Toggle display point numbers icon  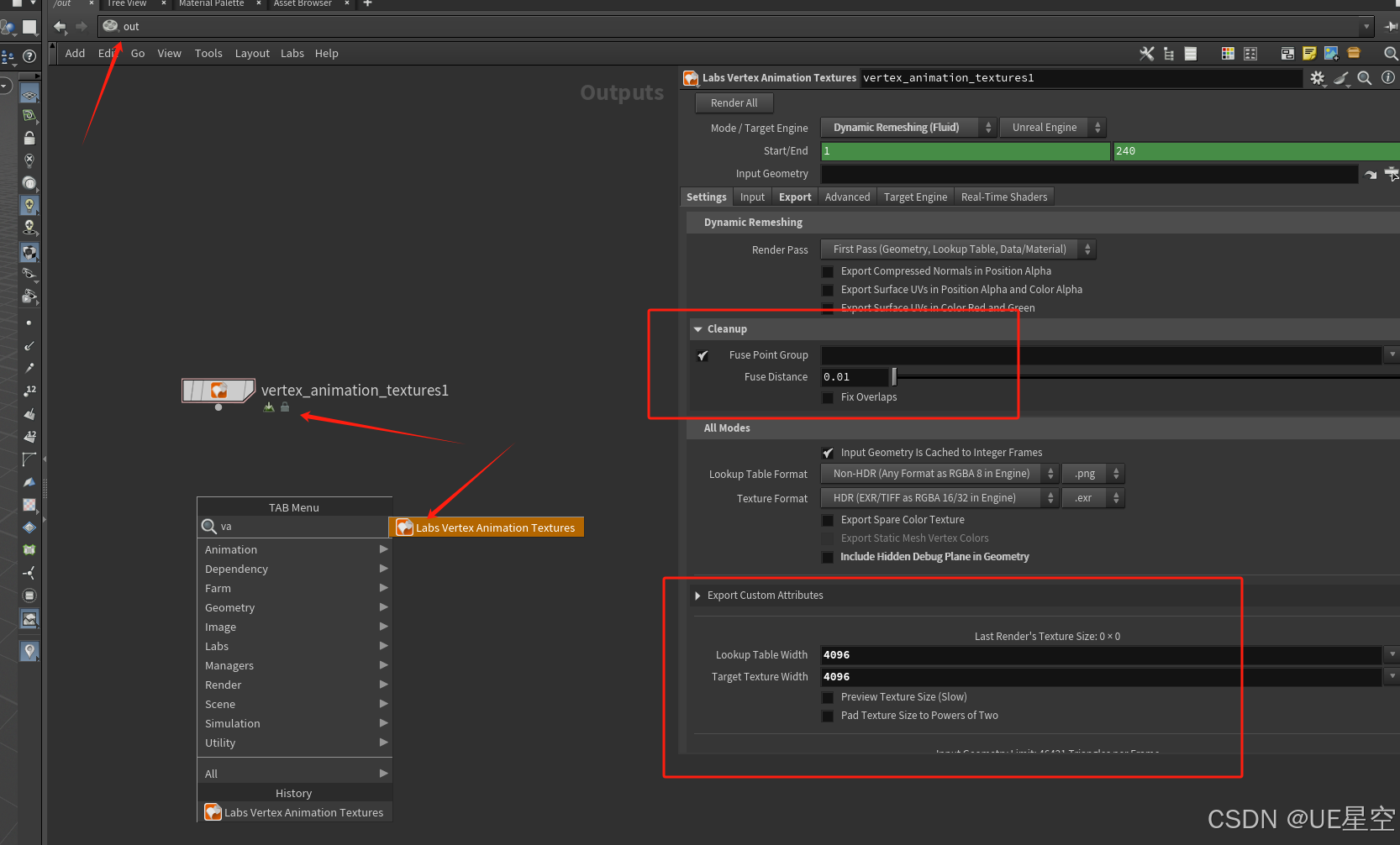tap(29, 391)
